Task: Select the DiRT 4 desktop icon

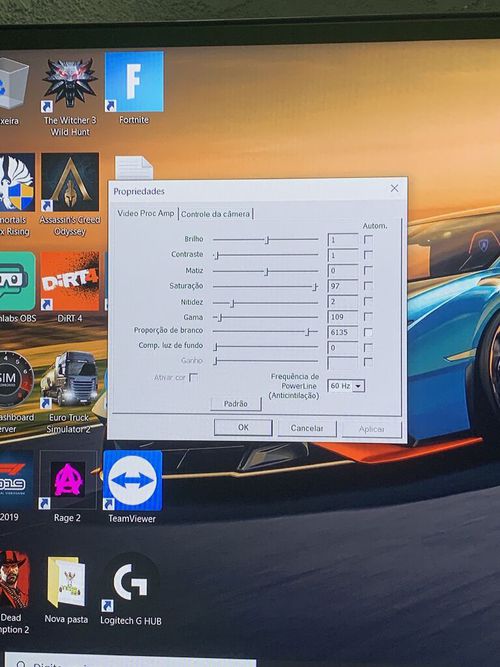Action: 70,288
